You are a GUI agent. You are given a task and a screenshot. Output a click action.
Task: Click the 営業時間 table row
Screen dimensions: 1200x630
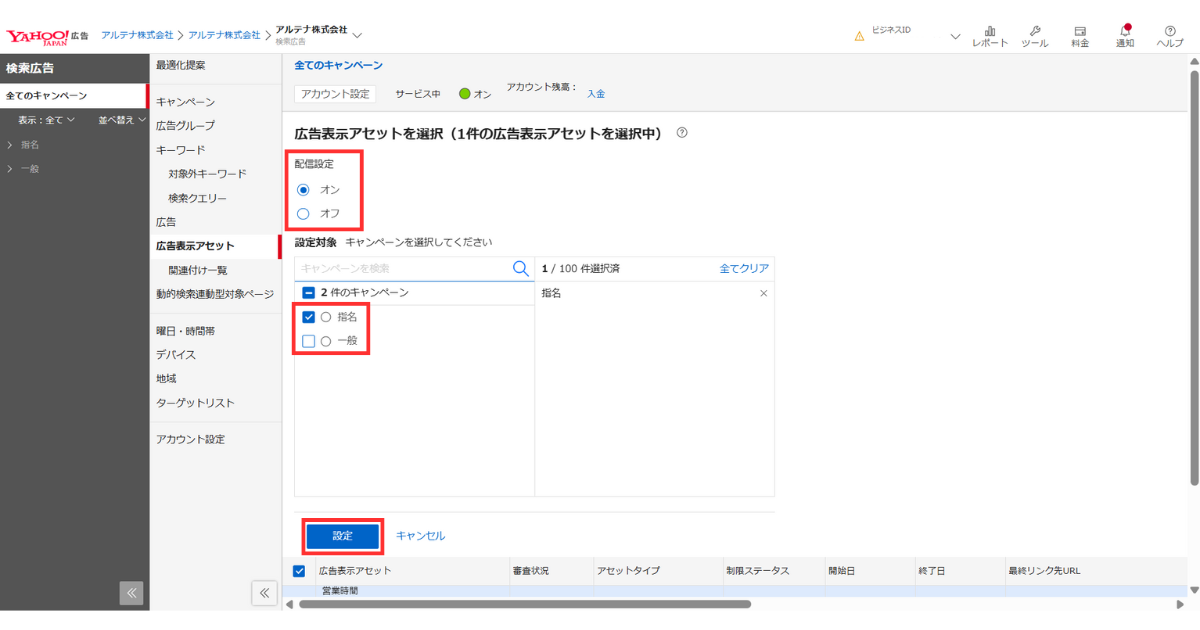[733, 591]
